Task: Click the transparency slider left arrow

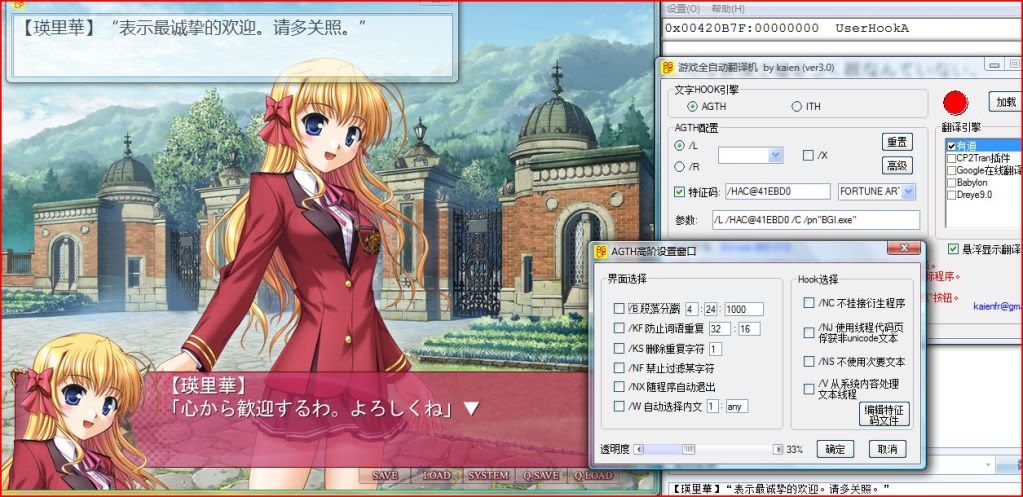Action: pyautogui.click(x=639, y=449)
